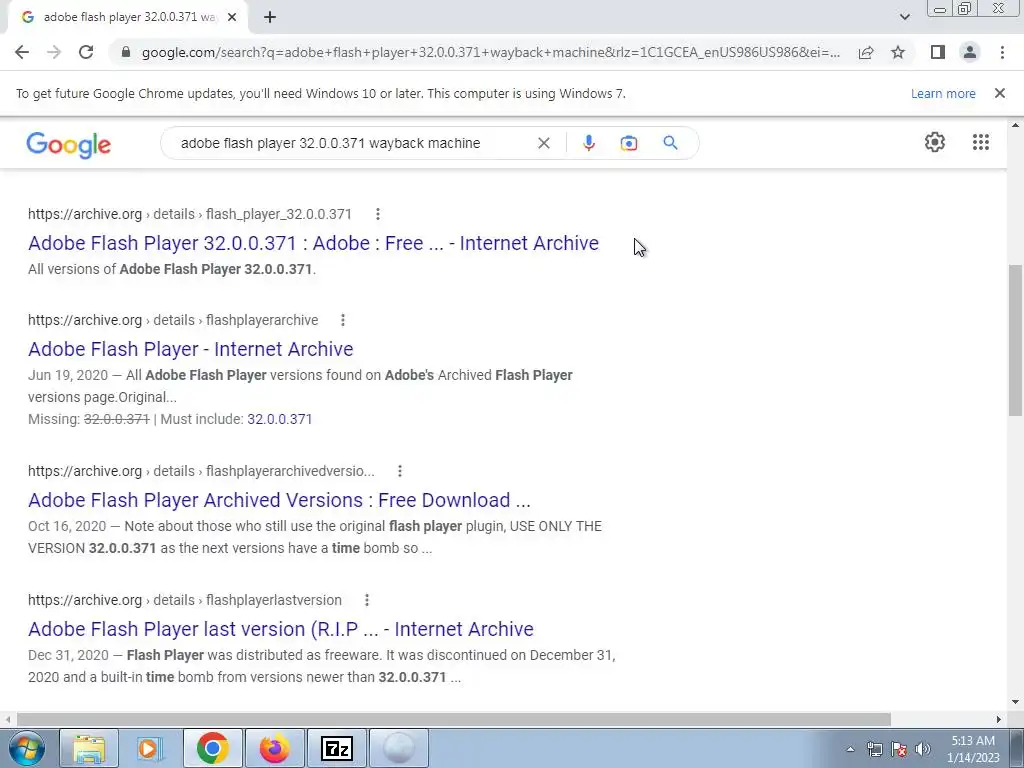The width and height of the screenshot is (1024, 768).
Task: Dismiss the Windows 7 update notice
Action: click(x=999, y=93)
